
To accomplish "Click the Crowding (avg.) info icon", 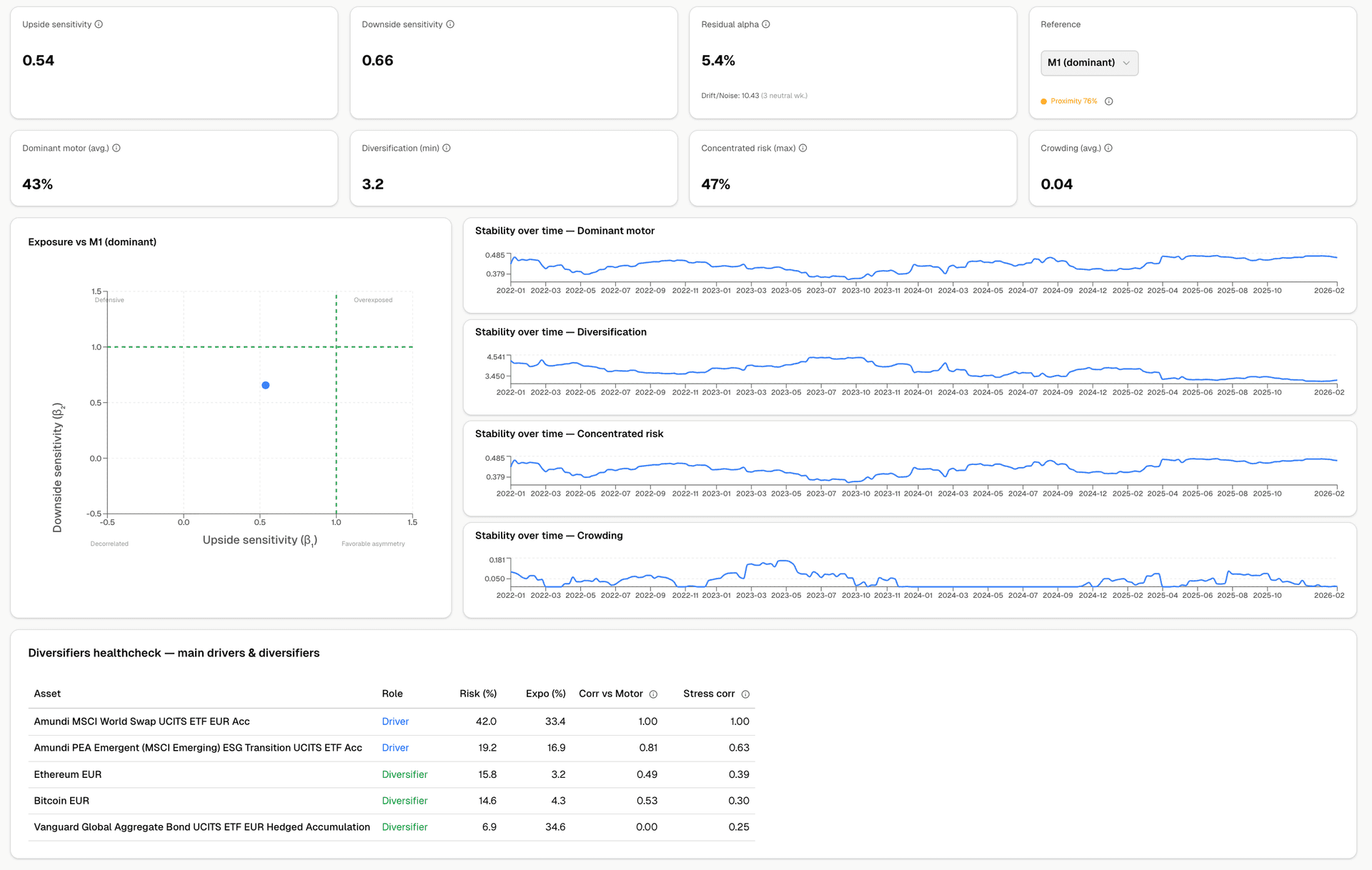I will [1108, 148].
